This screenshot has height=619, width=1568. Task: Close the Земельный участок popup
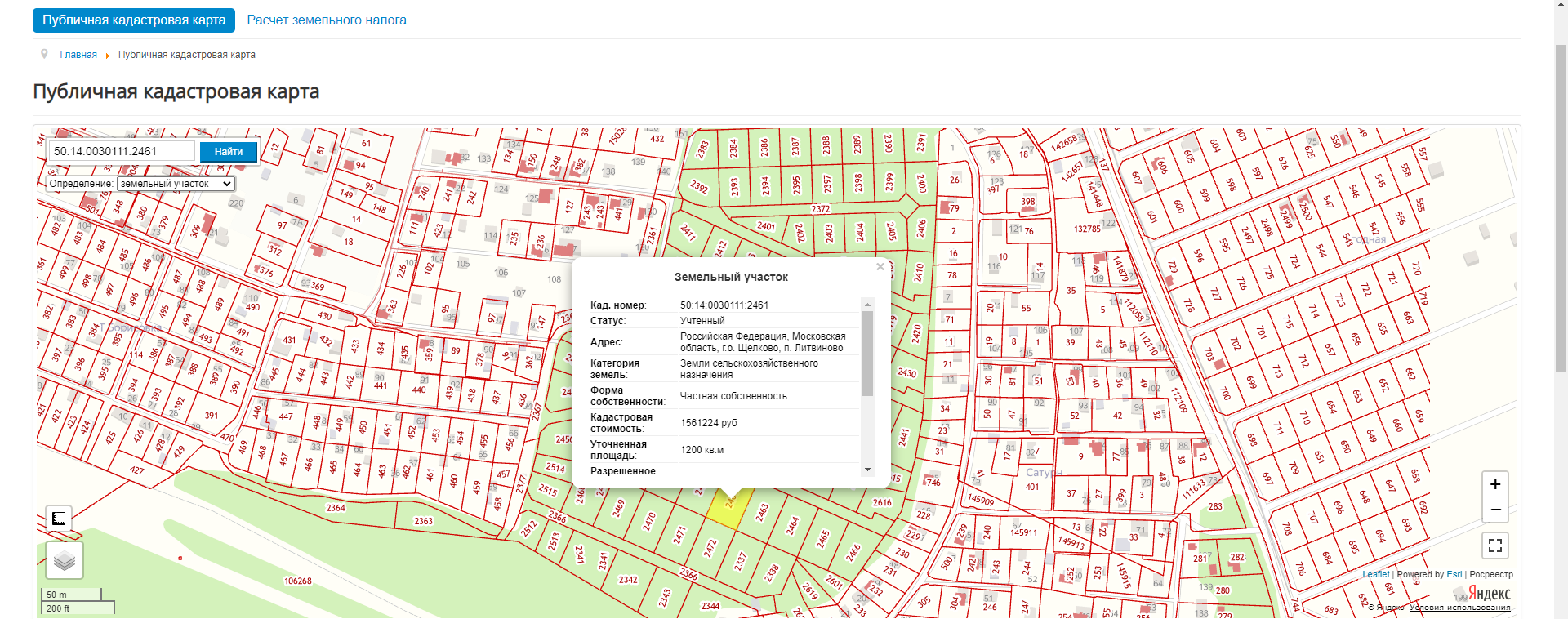(880, 267)
